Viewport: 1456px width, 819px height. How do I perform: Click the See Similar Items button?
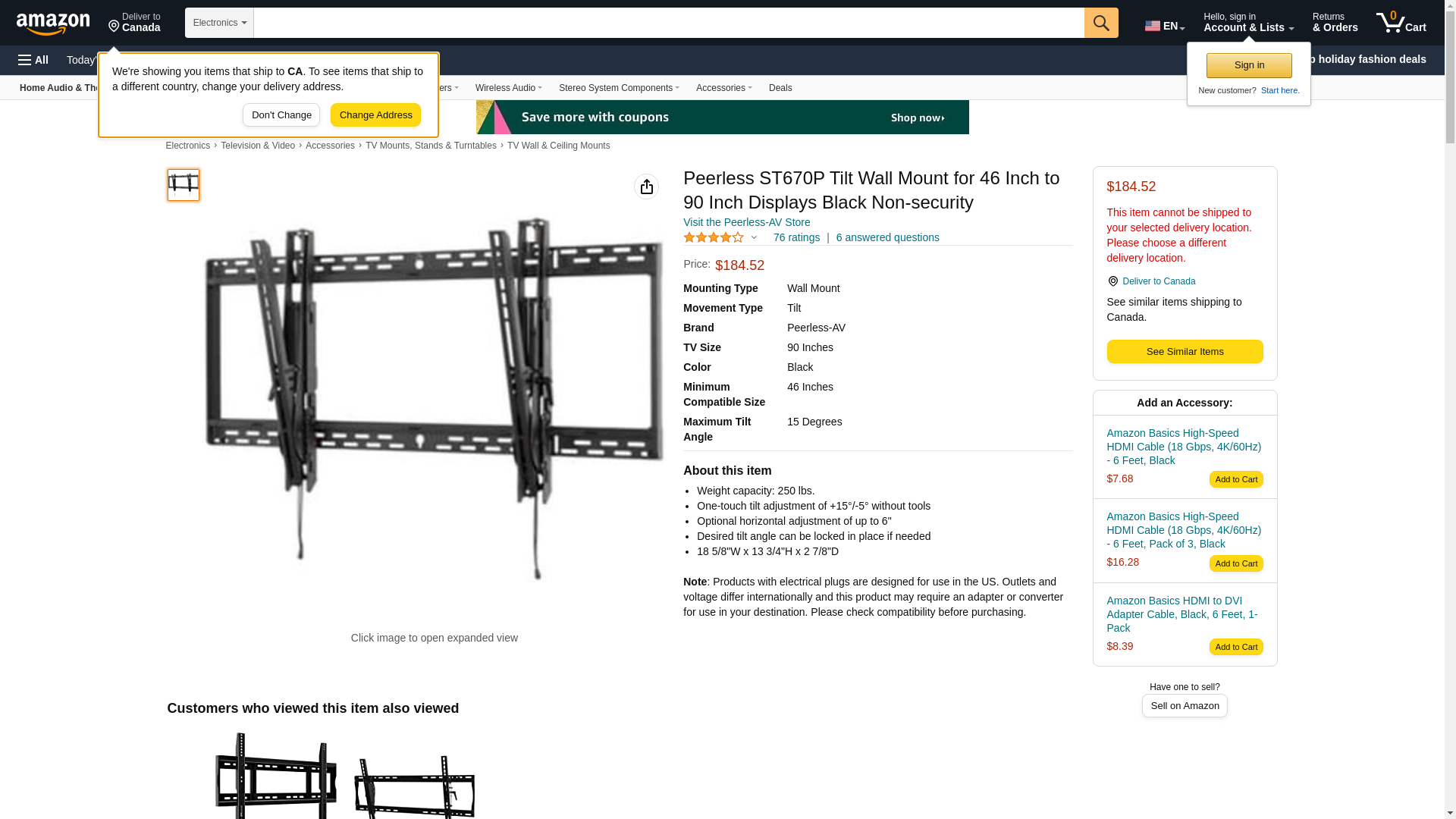click(x=1185, y=352)
